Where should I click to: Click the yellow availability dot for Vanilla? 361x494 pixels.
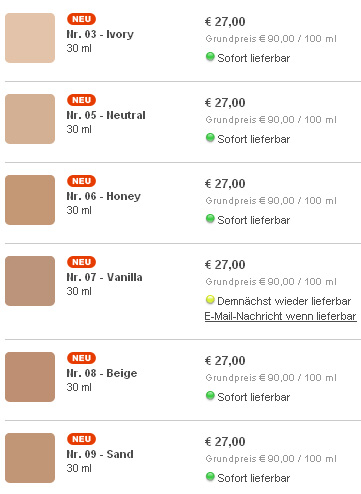coord(210,300)
